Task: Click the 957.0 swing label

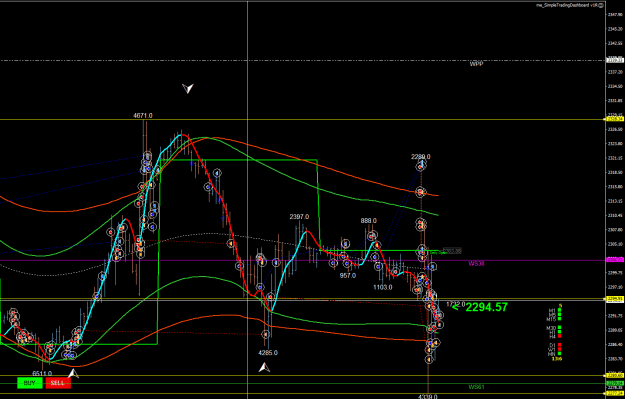Action: click(x=348, y=275)
